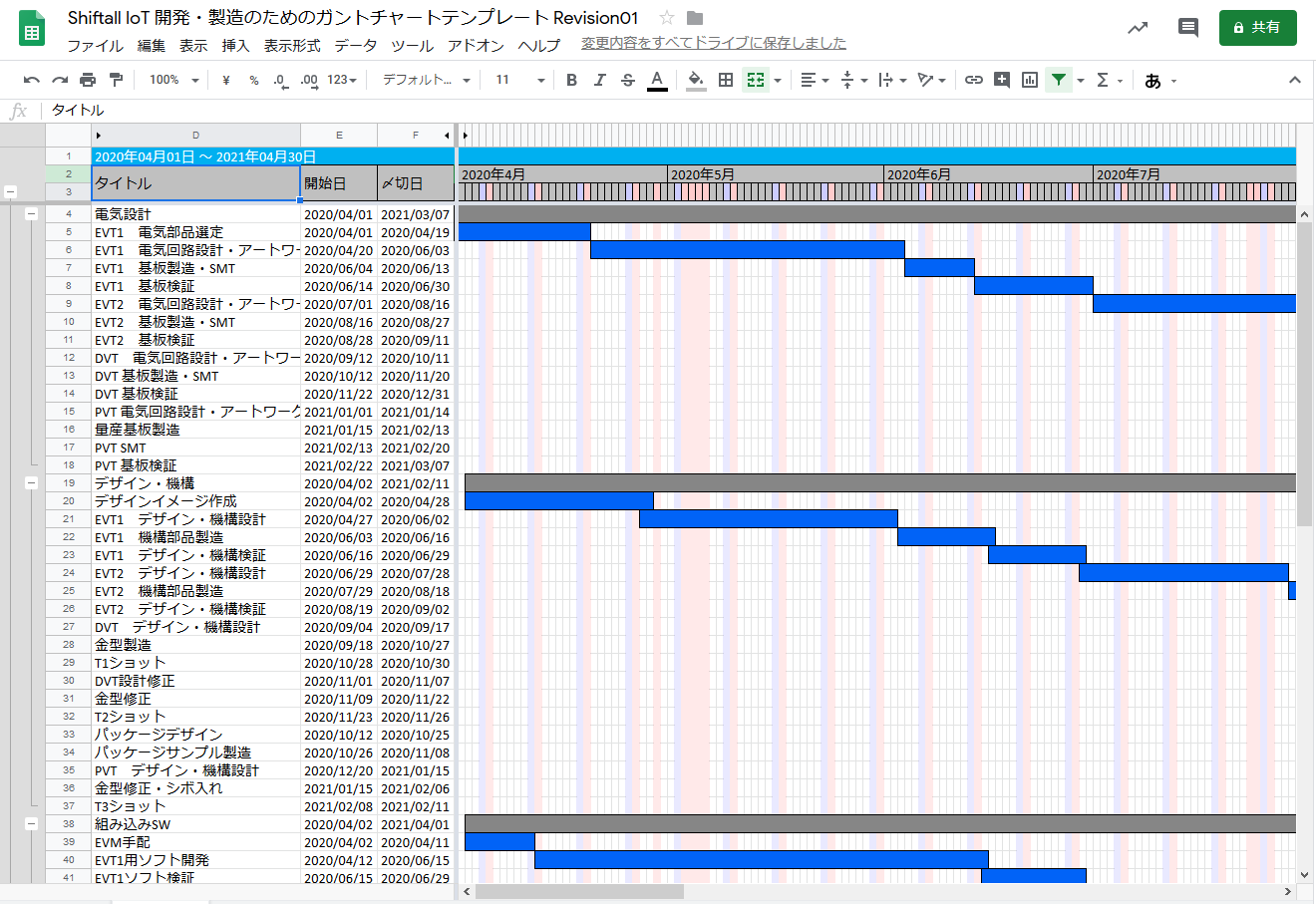
Task: Open the 挿入 menu
Action: [x=235, y=45]
